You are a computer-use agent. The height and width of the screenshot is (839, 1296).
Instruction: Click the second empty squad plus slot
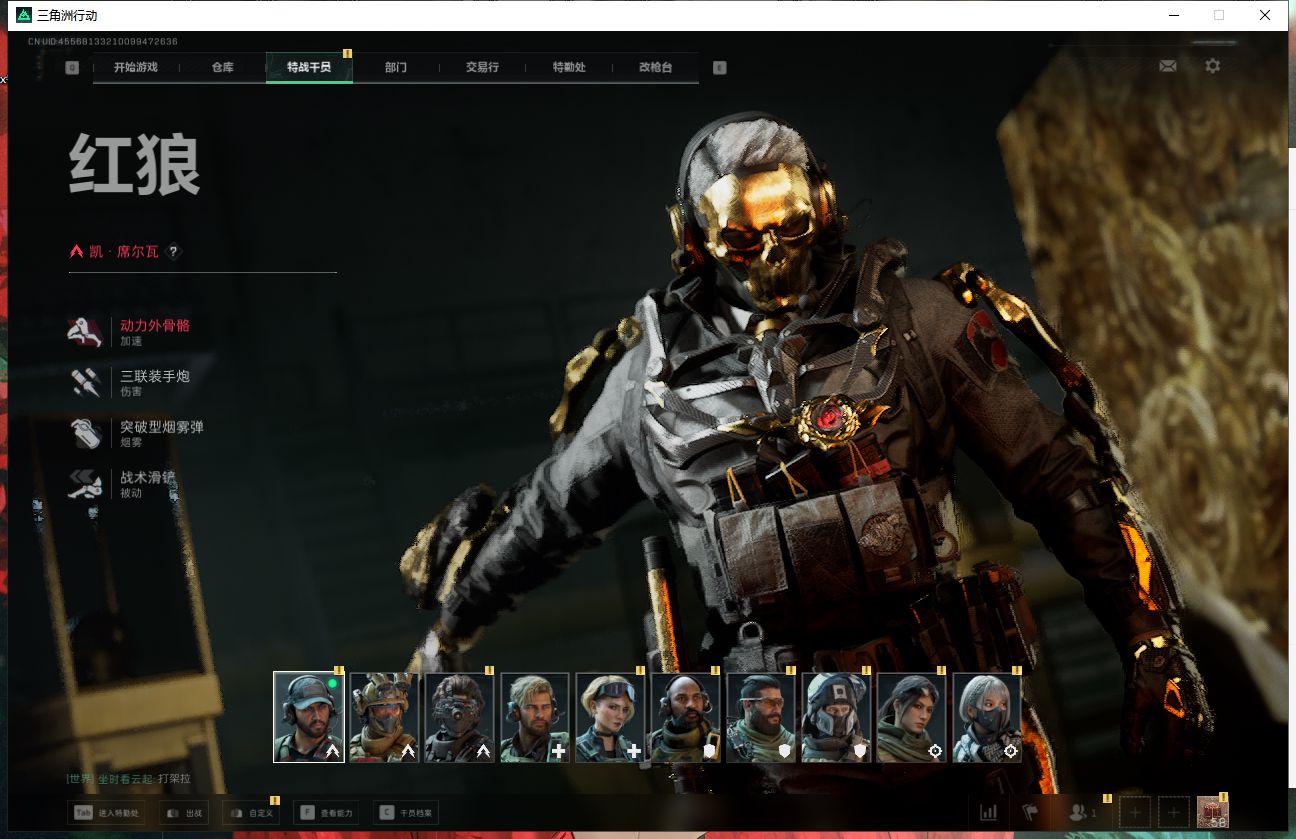[1174, 813]
